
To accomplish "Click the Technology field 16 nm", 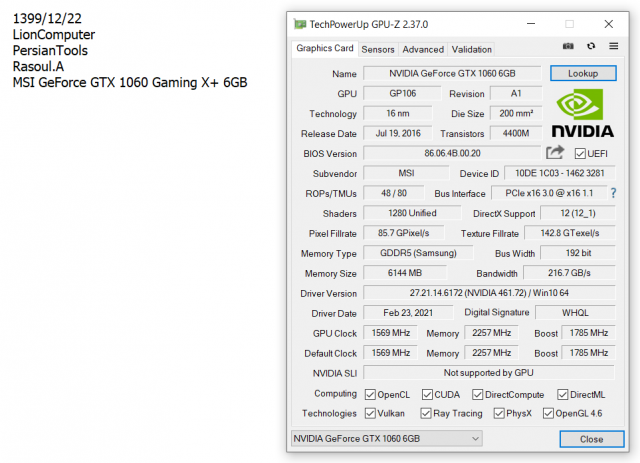I will click(398, 114).
